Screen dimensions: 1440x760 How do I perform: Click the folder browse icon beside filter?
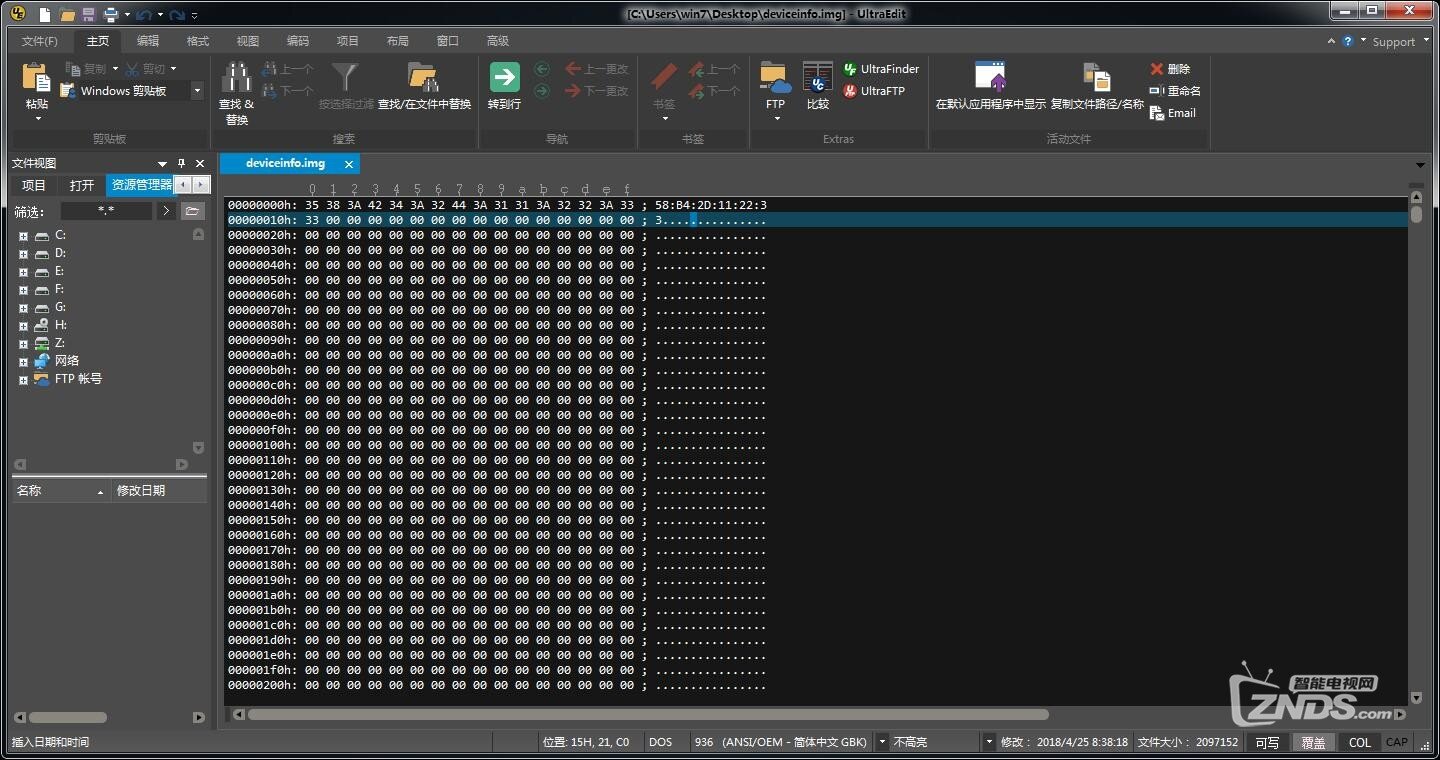point(193,211)
